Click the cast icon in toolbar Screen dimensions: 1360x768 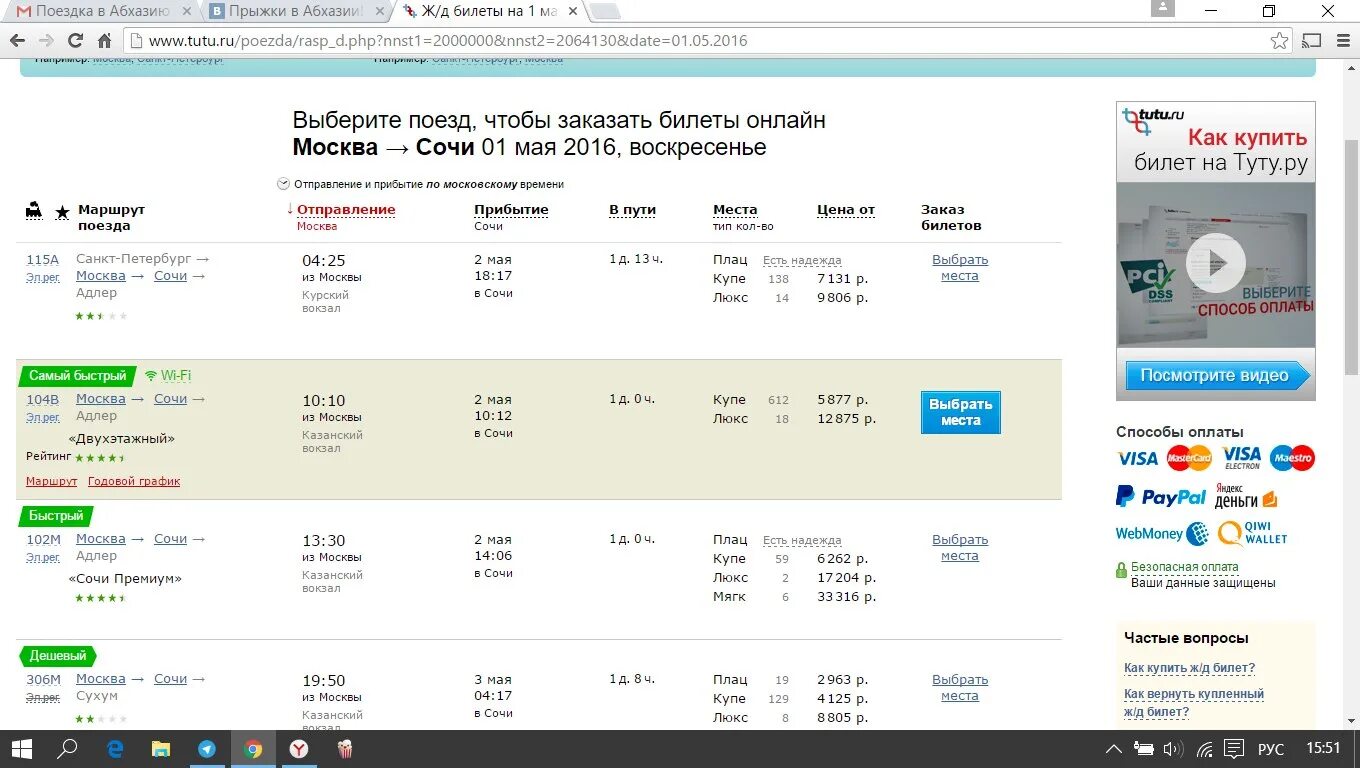[1311, 41]
